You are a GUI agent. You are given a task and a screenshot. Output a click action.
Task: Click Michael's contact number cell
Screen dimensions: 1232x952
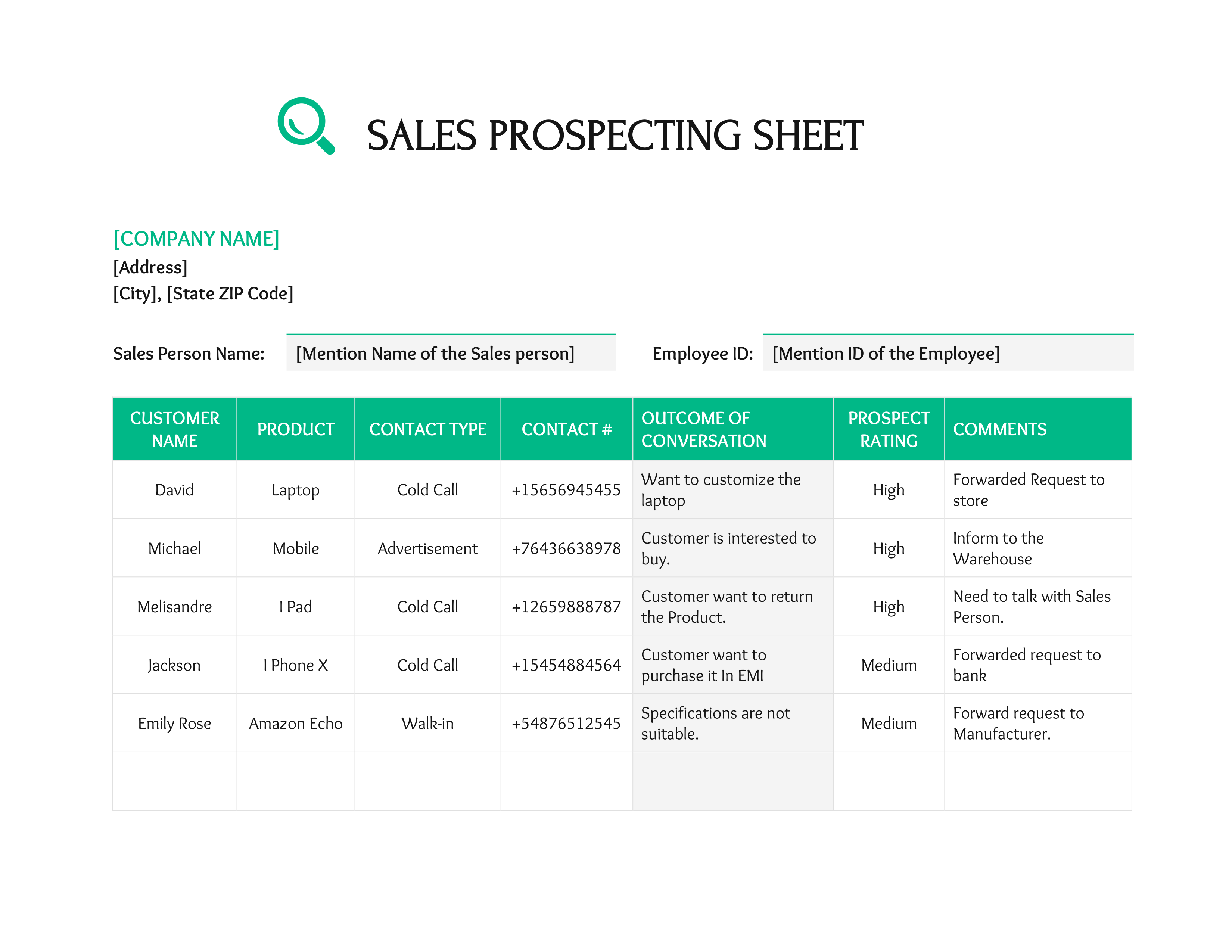tap(566, 548)
